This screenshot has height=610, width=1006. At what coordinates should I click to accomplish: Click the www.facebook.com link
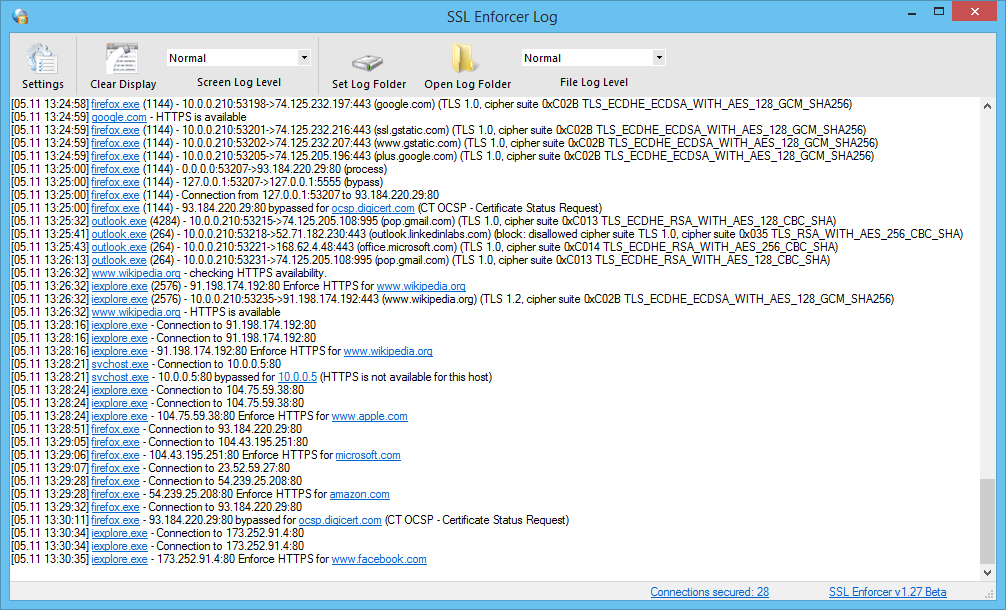(x=379, y=559)
